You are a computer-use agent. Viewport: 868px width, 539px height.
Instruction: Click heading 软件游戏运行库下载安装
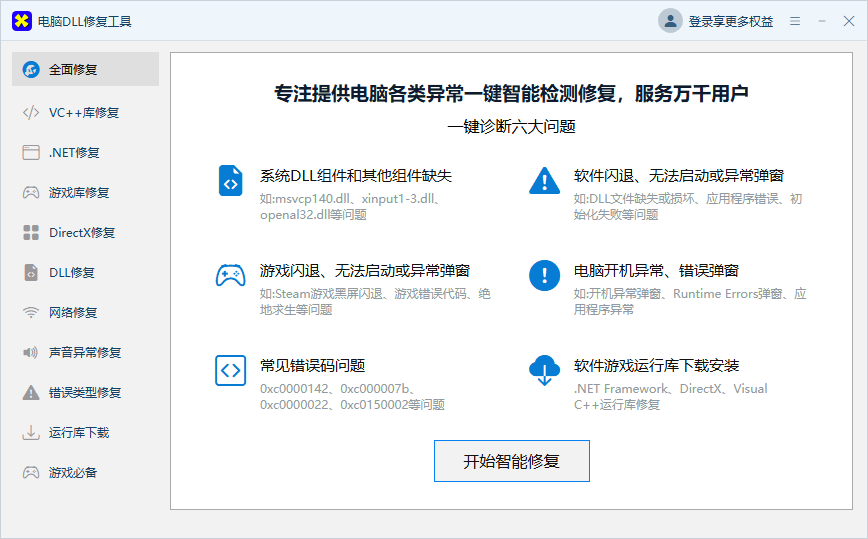(x=656, y=365)
